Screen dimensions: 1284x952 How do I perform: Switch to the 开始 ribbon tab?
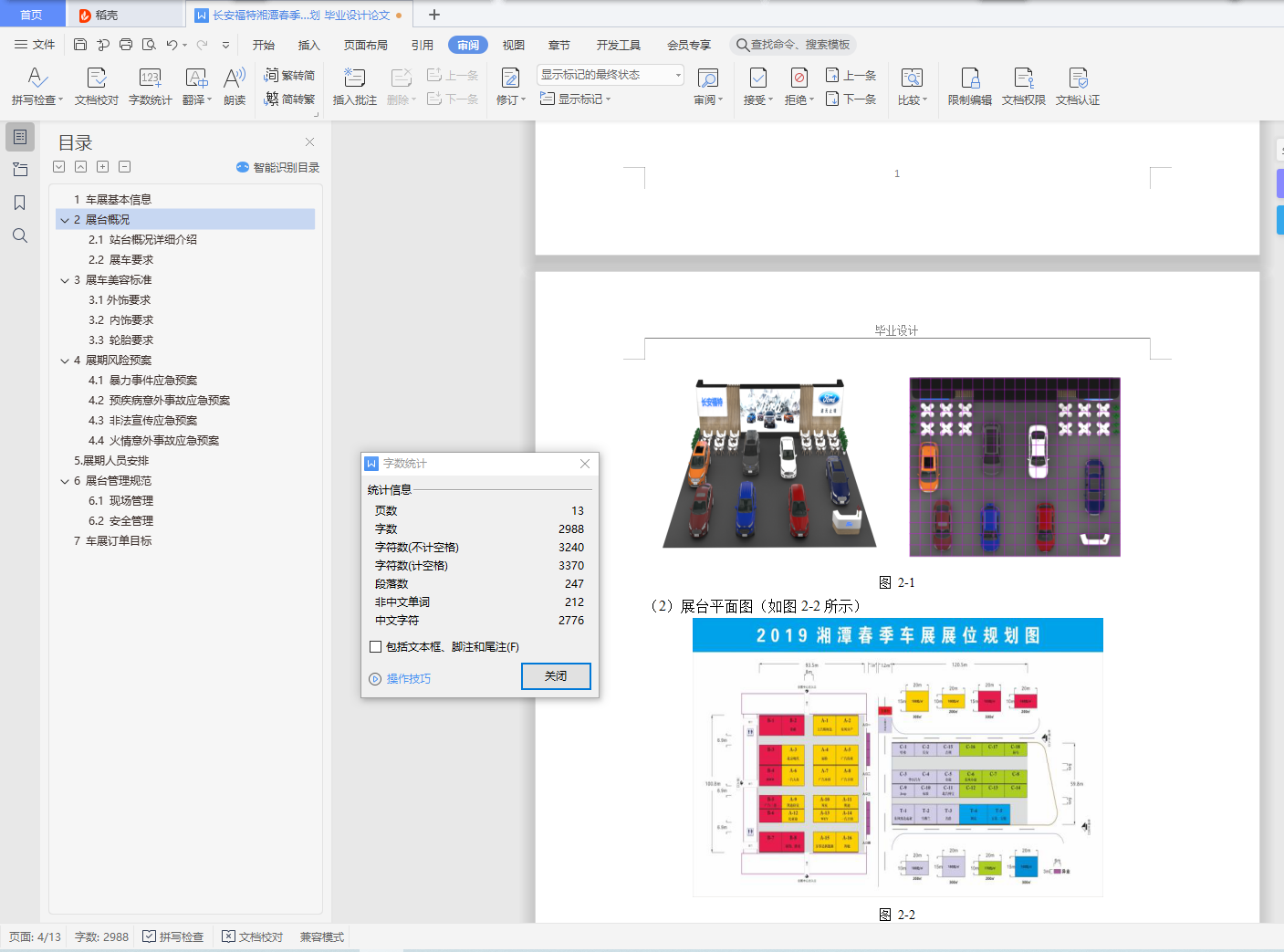[264, 45]
